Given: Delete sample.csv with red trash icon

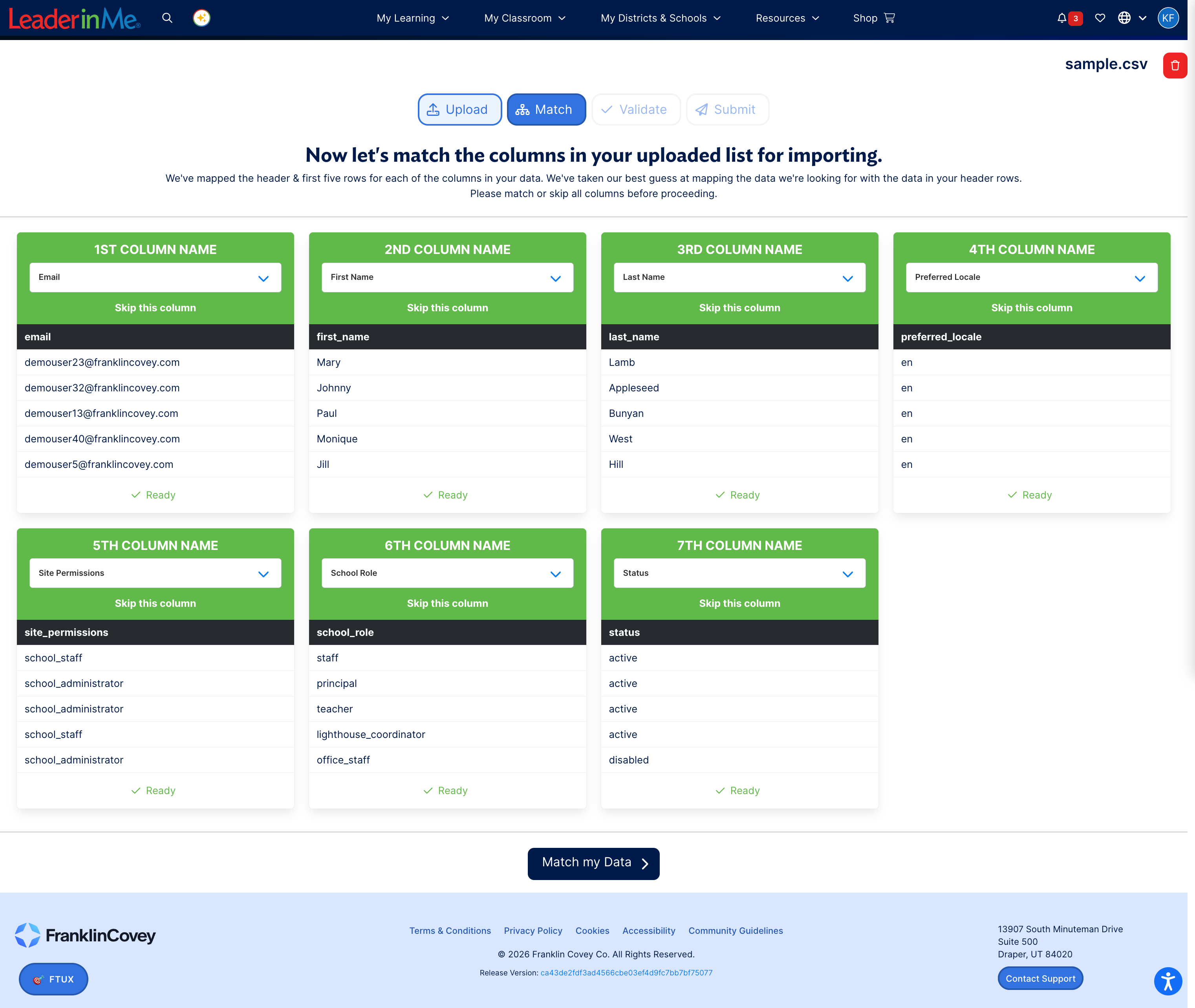Looking at the screenshot, I should pos(1175,65).
